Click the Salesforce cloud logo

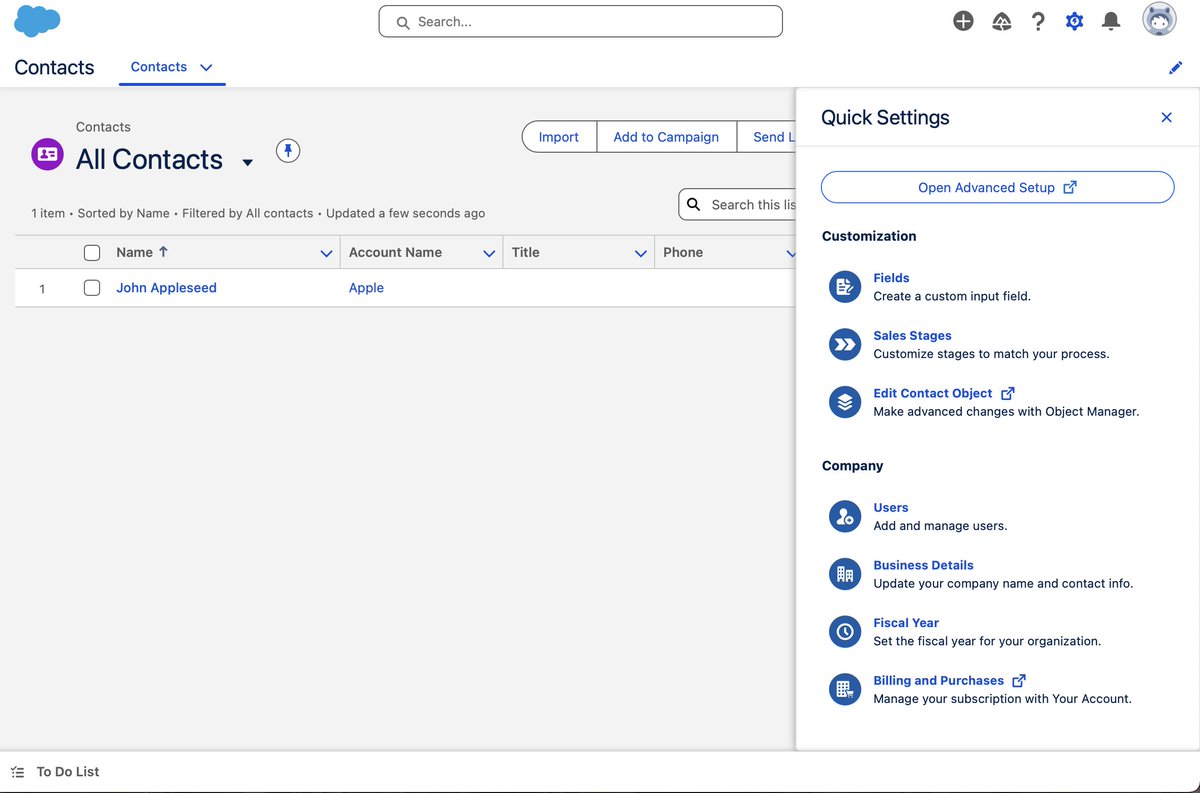(37, 21)
